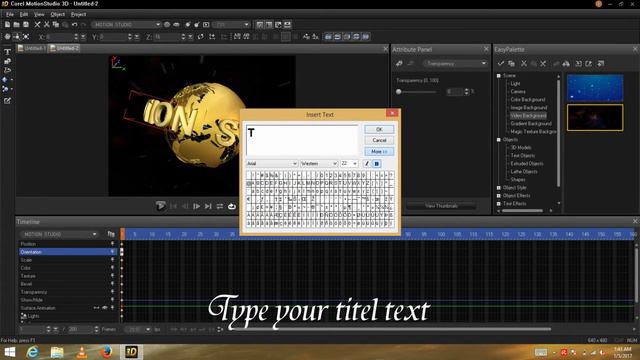Viewport: 640px width, 360px height.
Task: Collapse the Objects tree node in EasyPalette
Action: (498, 140)
